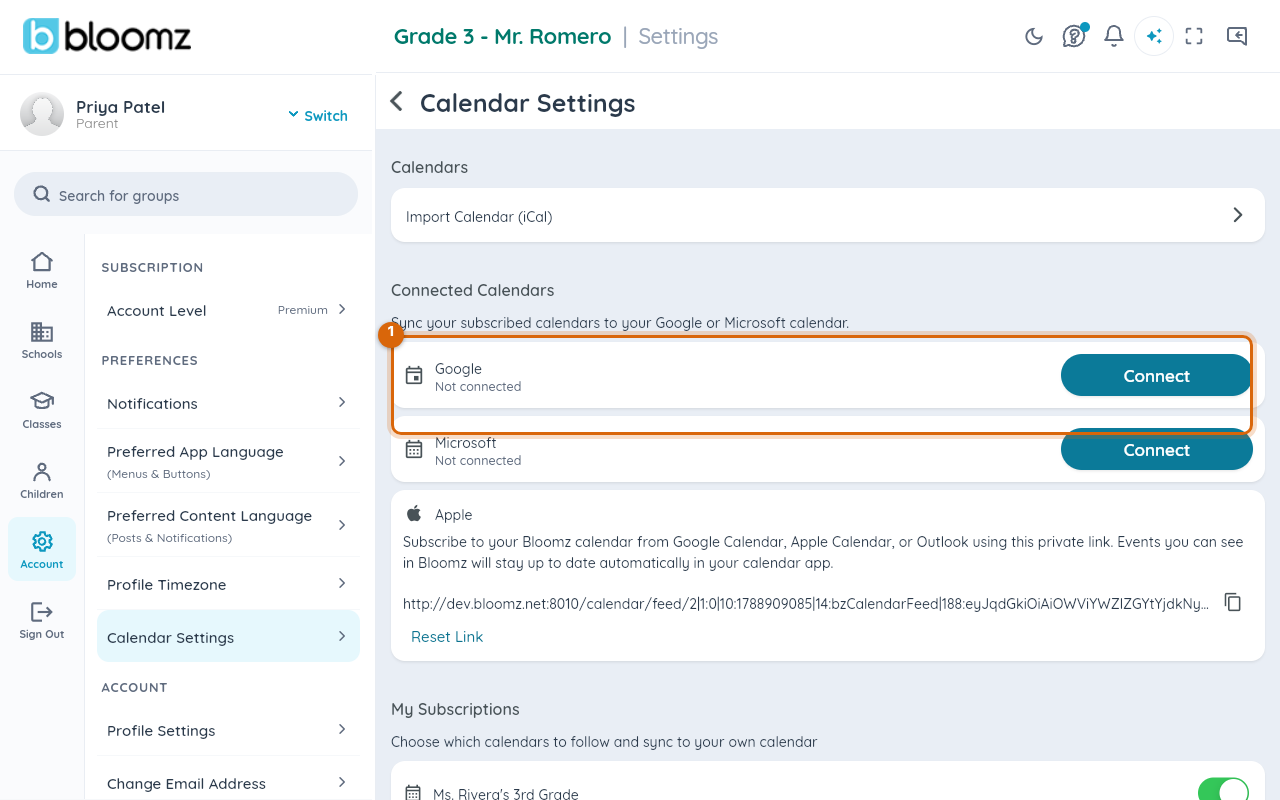
Task: Click the Ms. Rivera's 3rd Grade calendar icon
Action: point(413,793)
